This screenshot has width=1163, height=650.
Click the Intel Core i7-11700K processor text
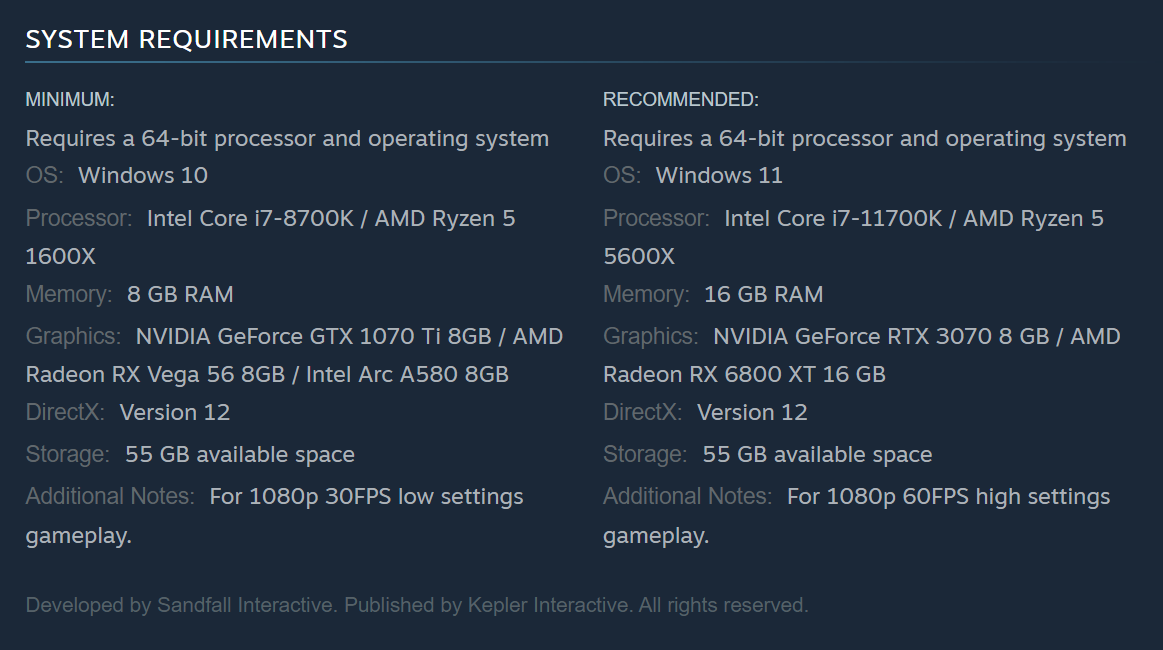tap(833, 218)
